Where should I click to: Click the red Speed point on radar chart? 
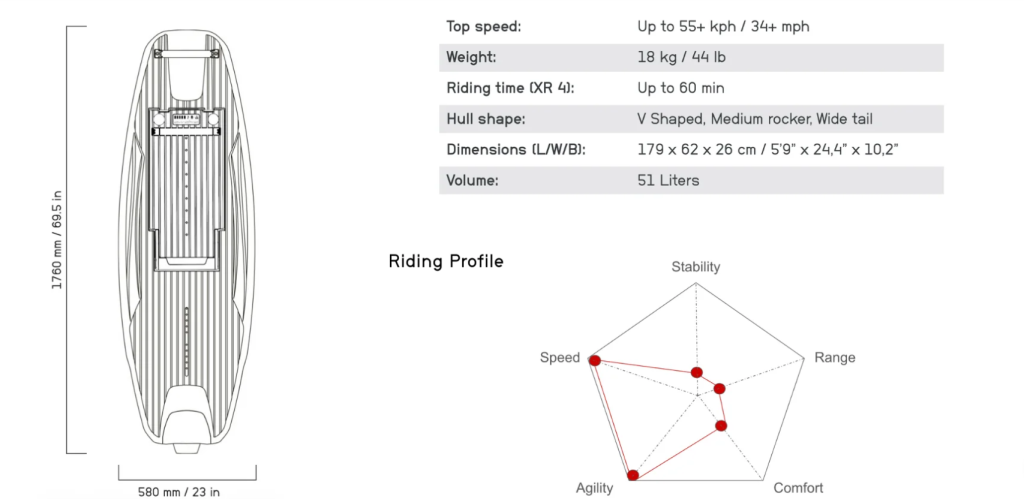click(x=595, y=360)
